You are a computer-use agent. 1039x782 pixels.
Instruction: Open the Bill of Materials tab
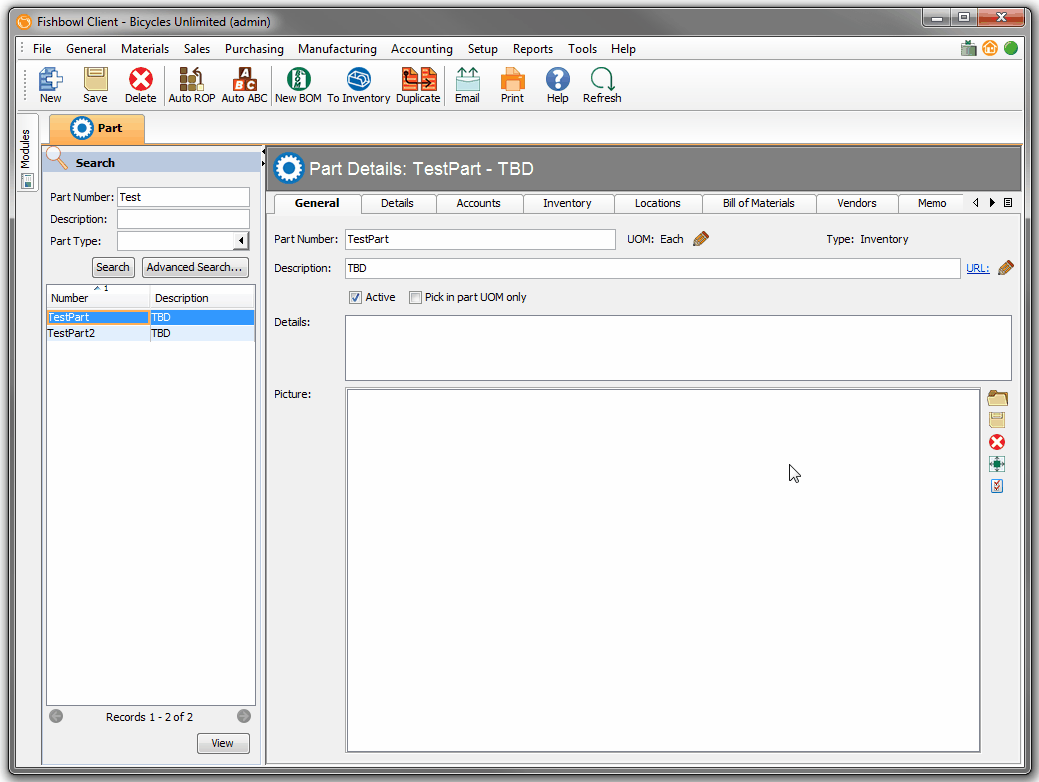[759, 203]
